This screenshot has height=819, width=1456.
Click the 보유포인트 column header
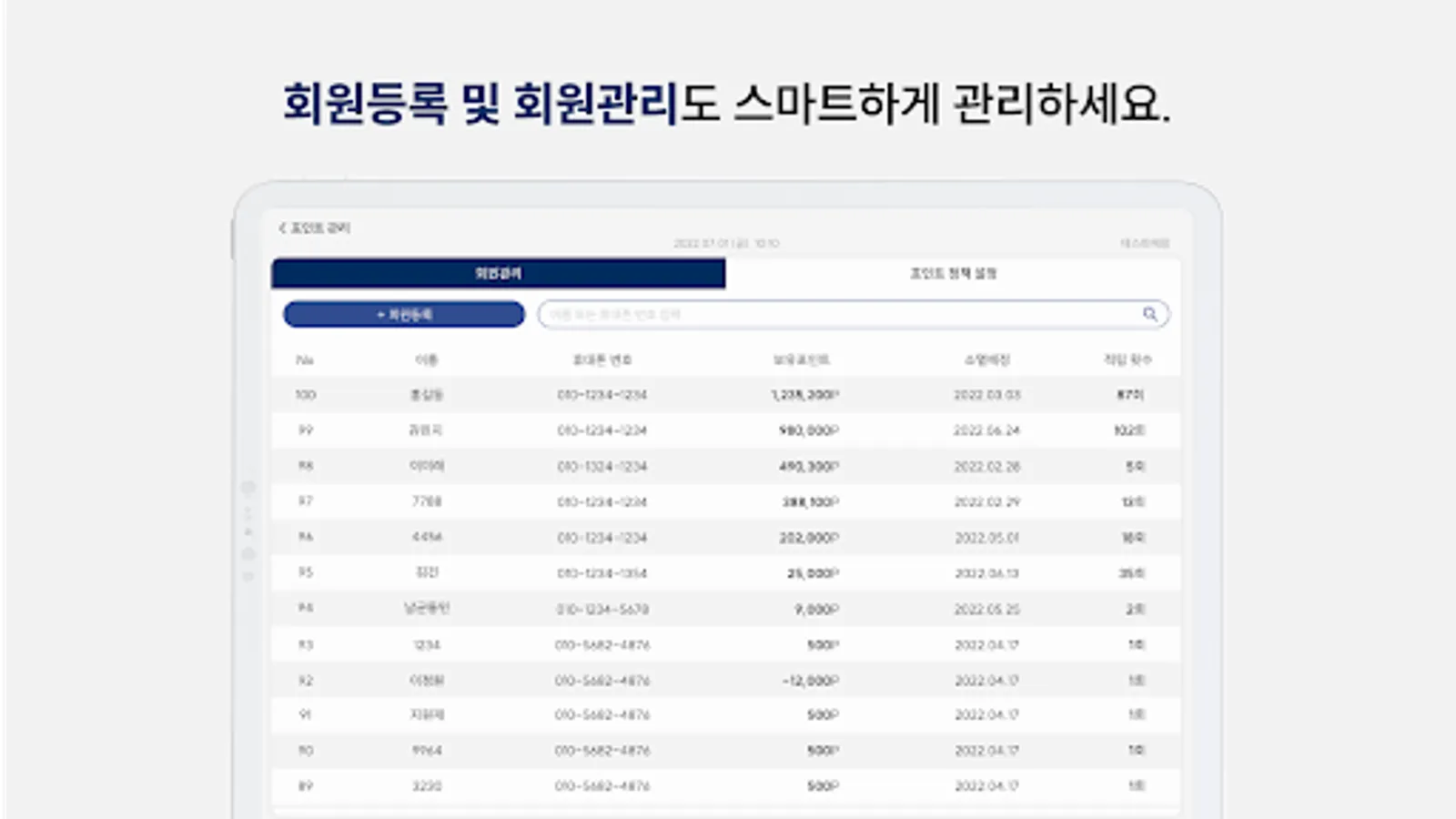tap(802, 360)
